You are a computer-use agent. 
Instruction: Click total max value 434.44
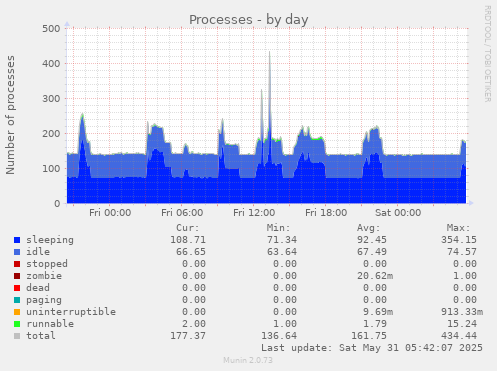click(459, 336)
